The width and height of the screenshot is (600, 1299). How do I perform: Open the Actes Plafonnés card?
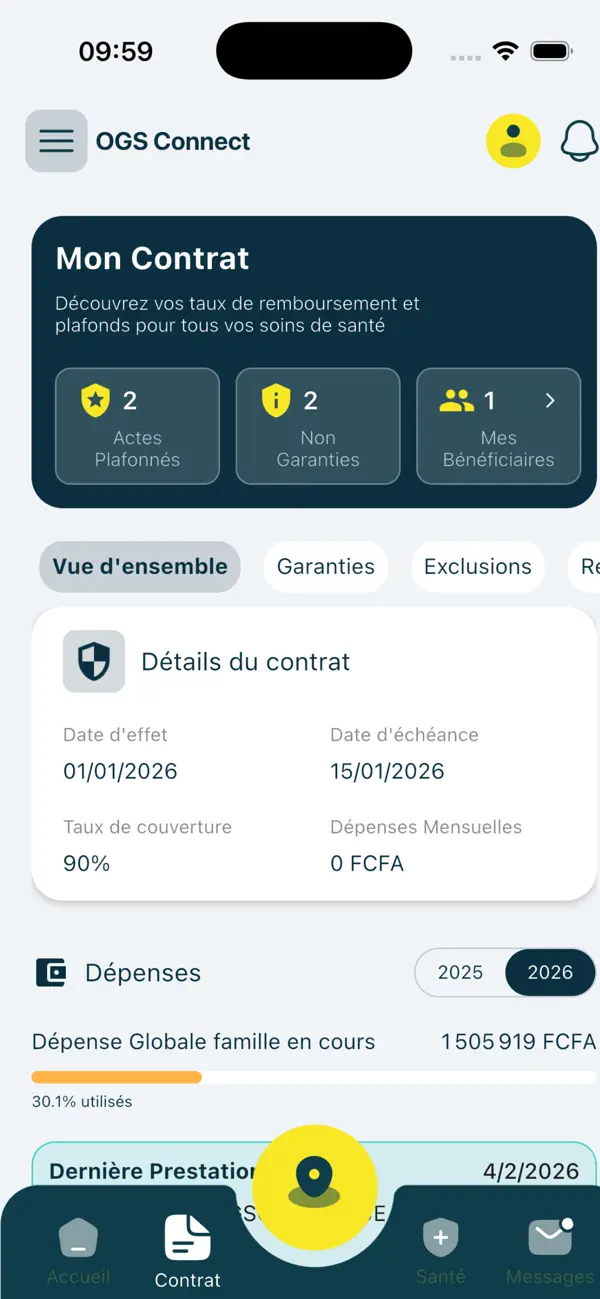coord(137,426)
